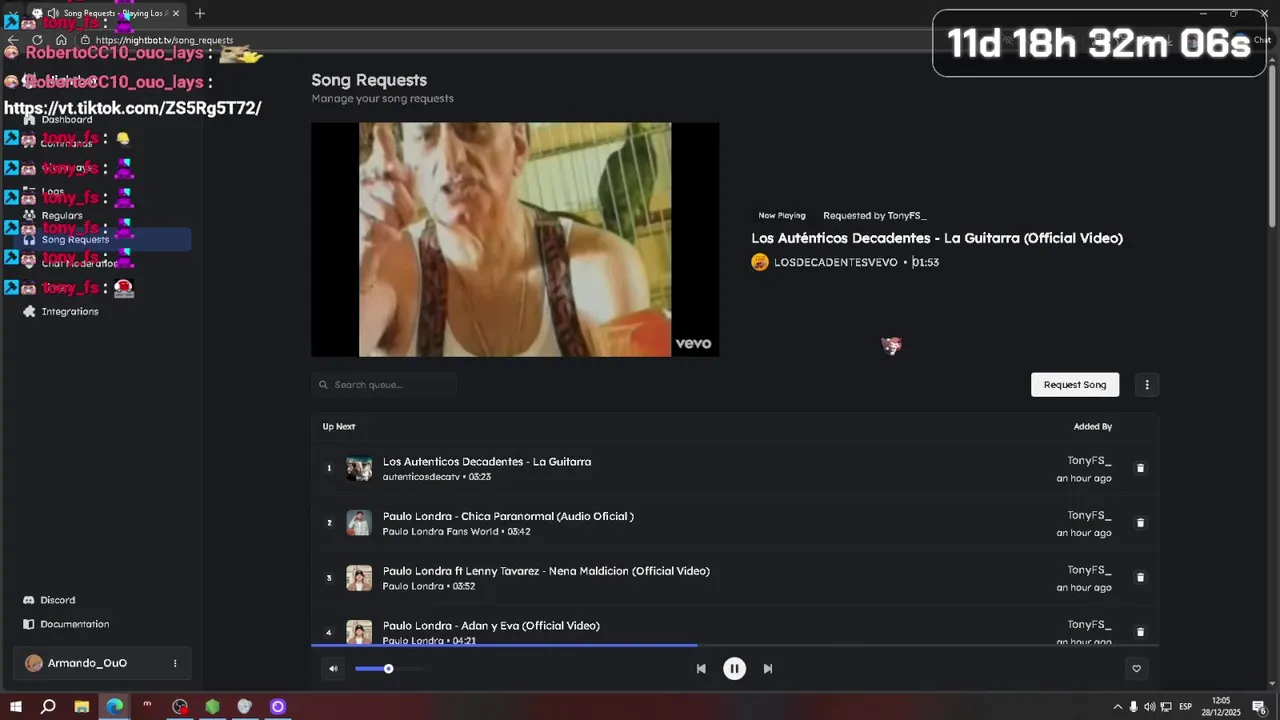Open Windows taskbar search

tap(48, 707)
